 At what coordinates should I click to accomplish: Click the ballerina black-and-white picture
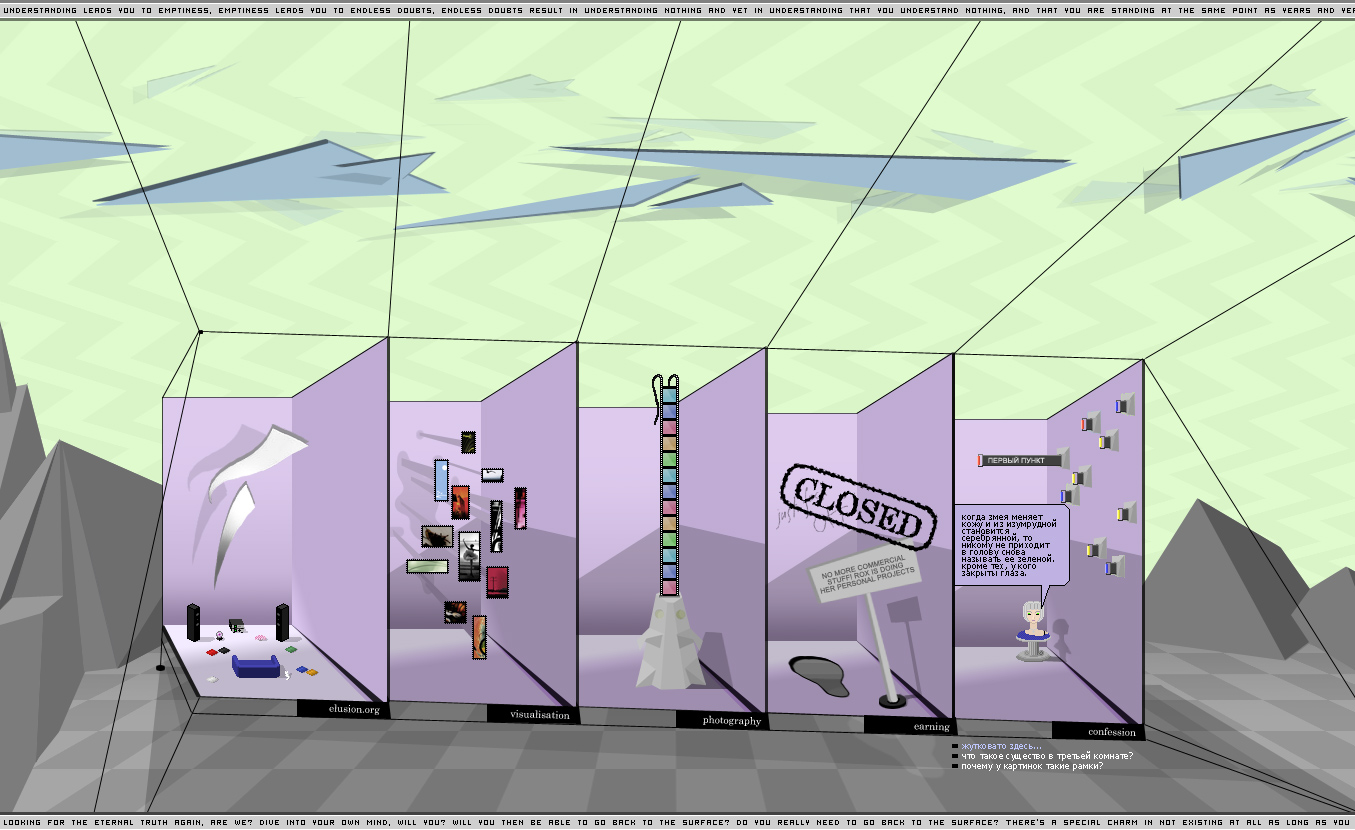469,555
